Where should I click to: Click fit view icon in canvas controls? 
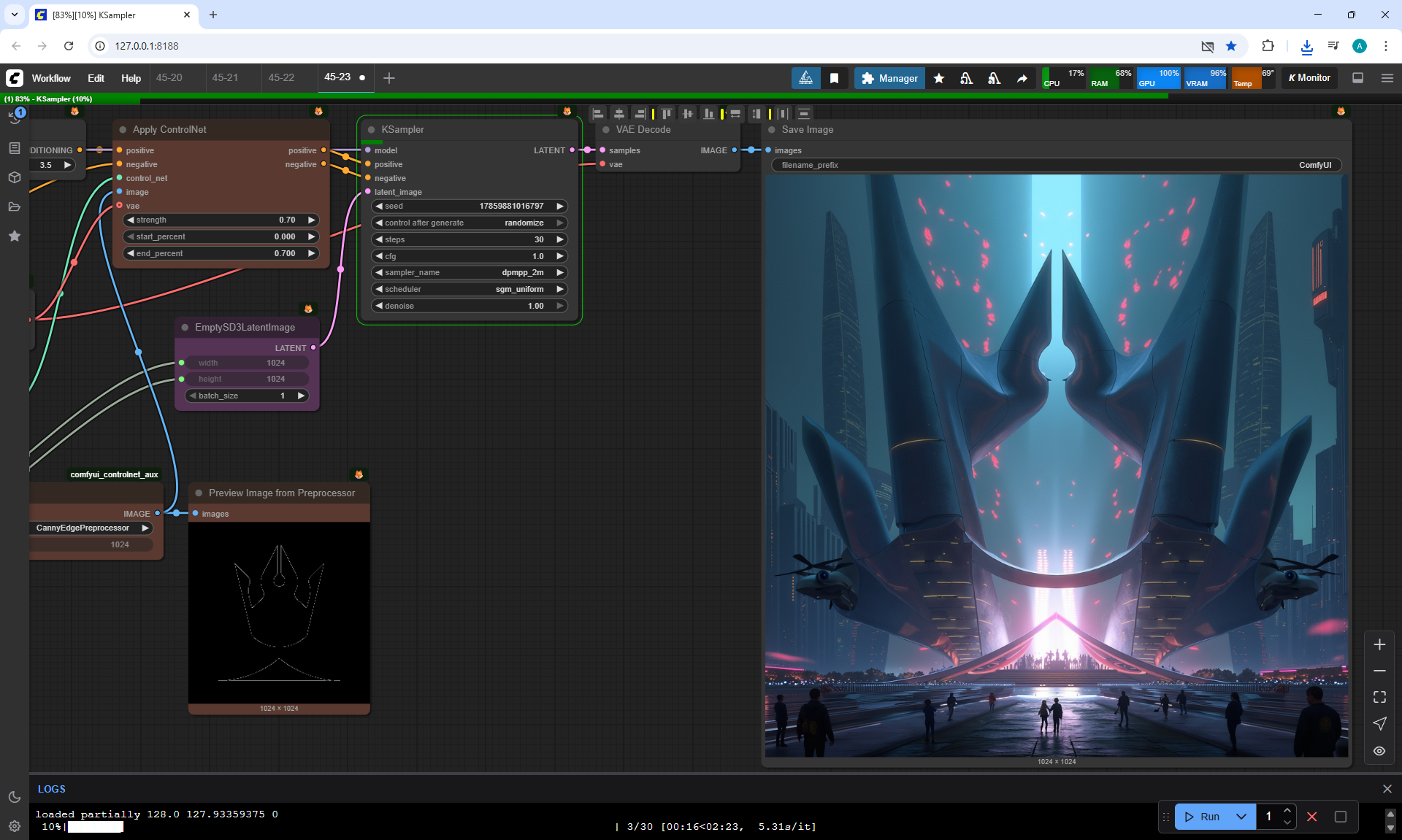pos(1379,697)
